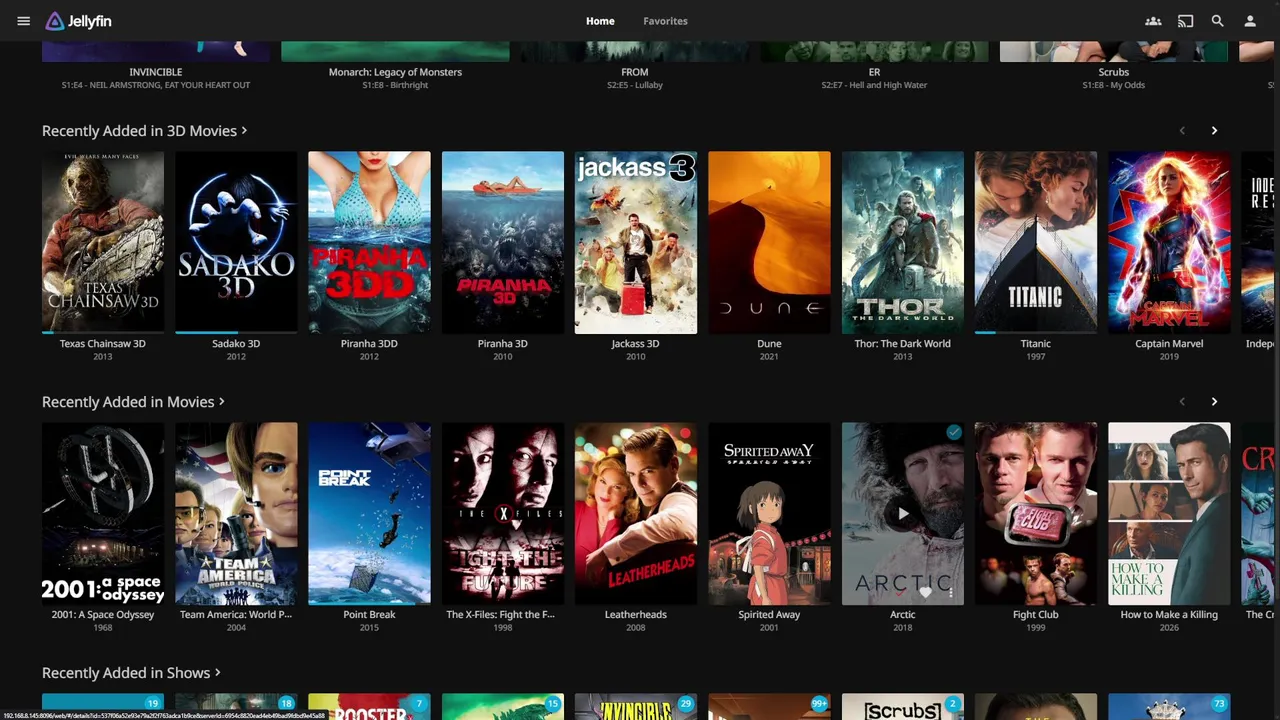Open the Leatherheads poster
Screen dimensions: 1280x720
point(636,514)
